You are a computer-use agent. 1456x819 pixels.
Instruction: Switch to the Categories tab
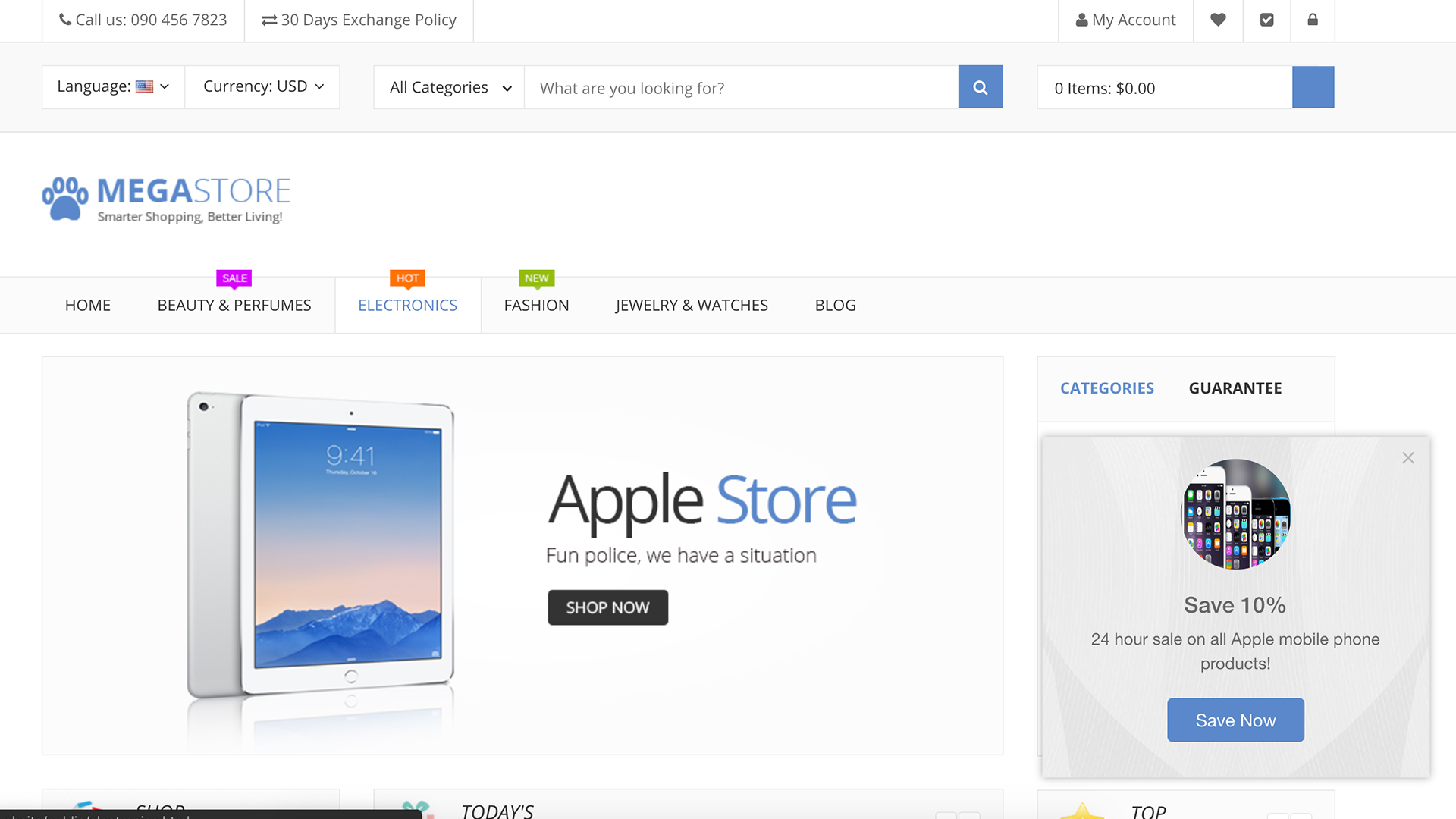pos(1107,388)
